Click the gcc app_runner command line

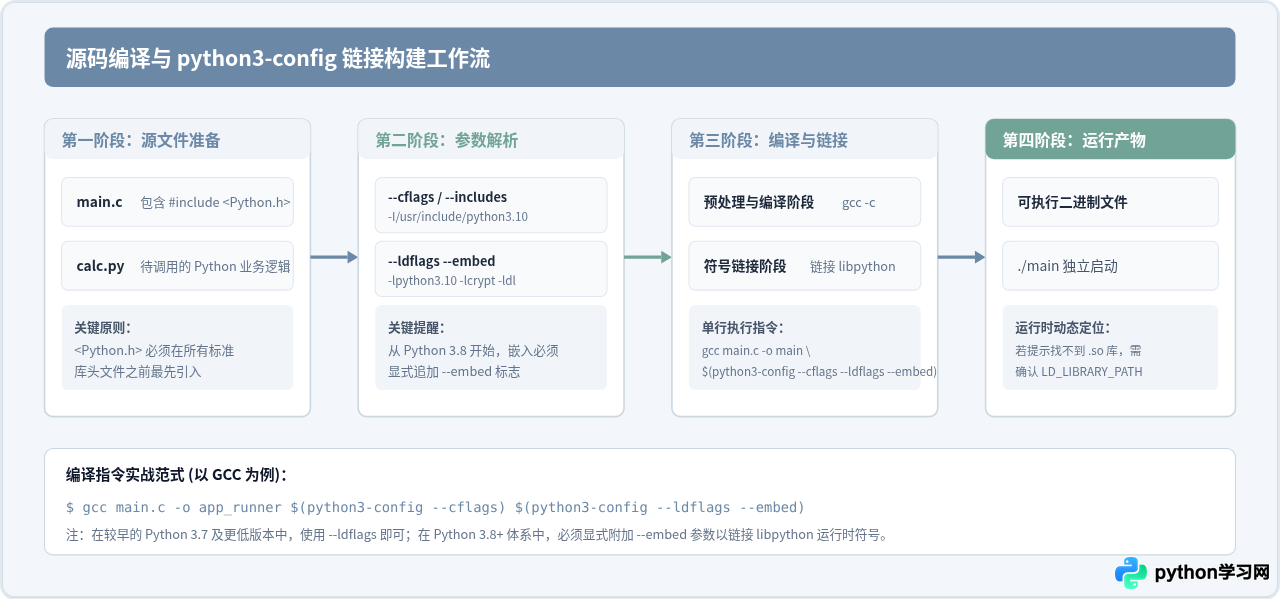435,507
